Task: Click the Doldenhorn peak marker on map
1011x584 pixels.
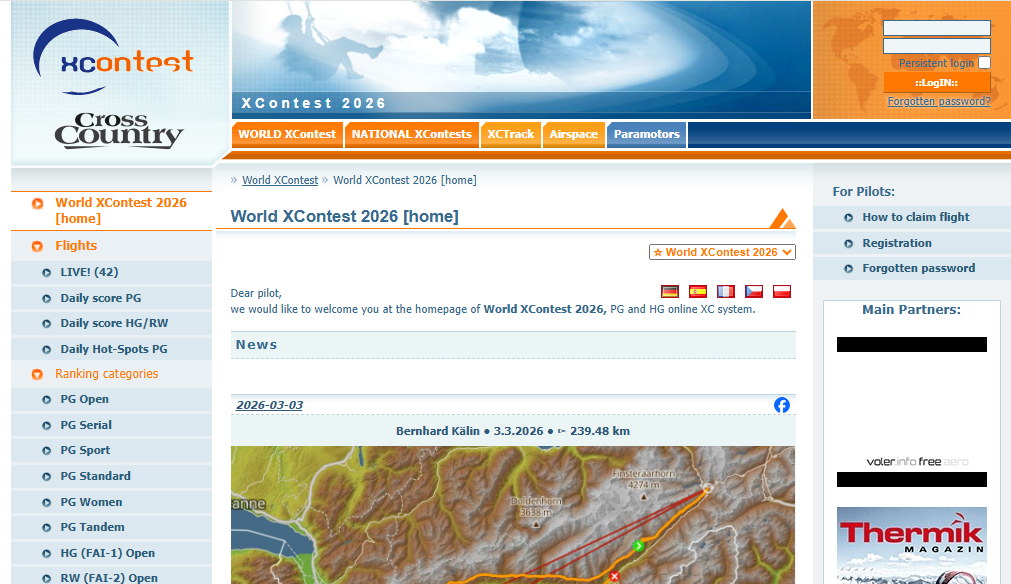Action: (x=536, y=524)
